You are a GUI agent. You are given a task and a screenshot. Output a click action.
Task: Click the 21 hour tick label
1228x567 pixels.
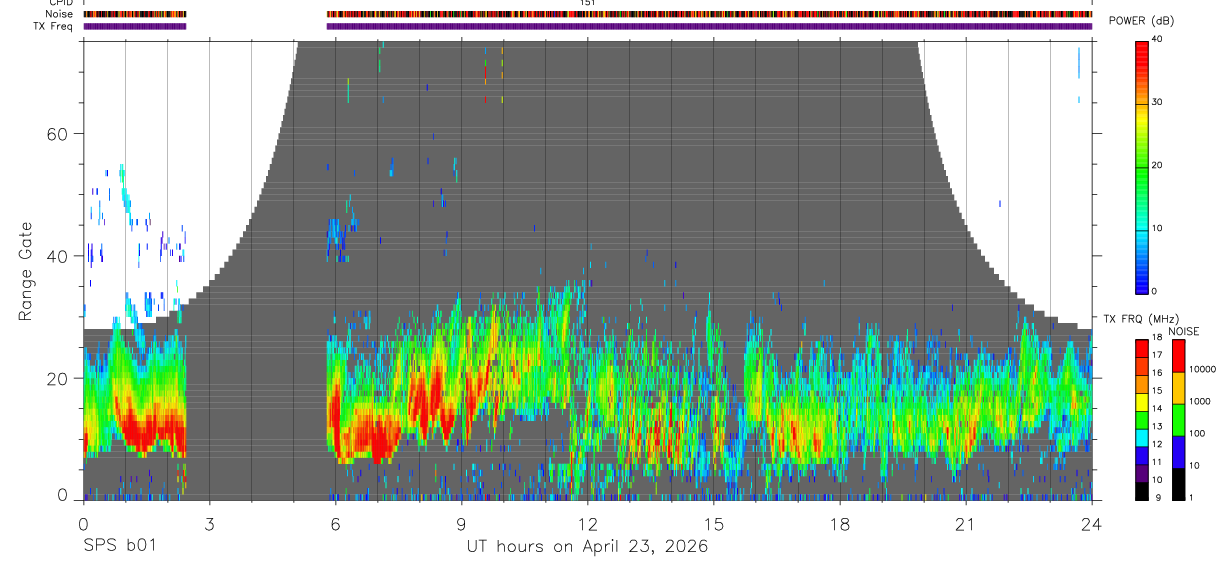click(965, 523)
